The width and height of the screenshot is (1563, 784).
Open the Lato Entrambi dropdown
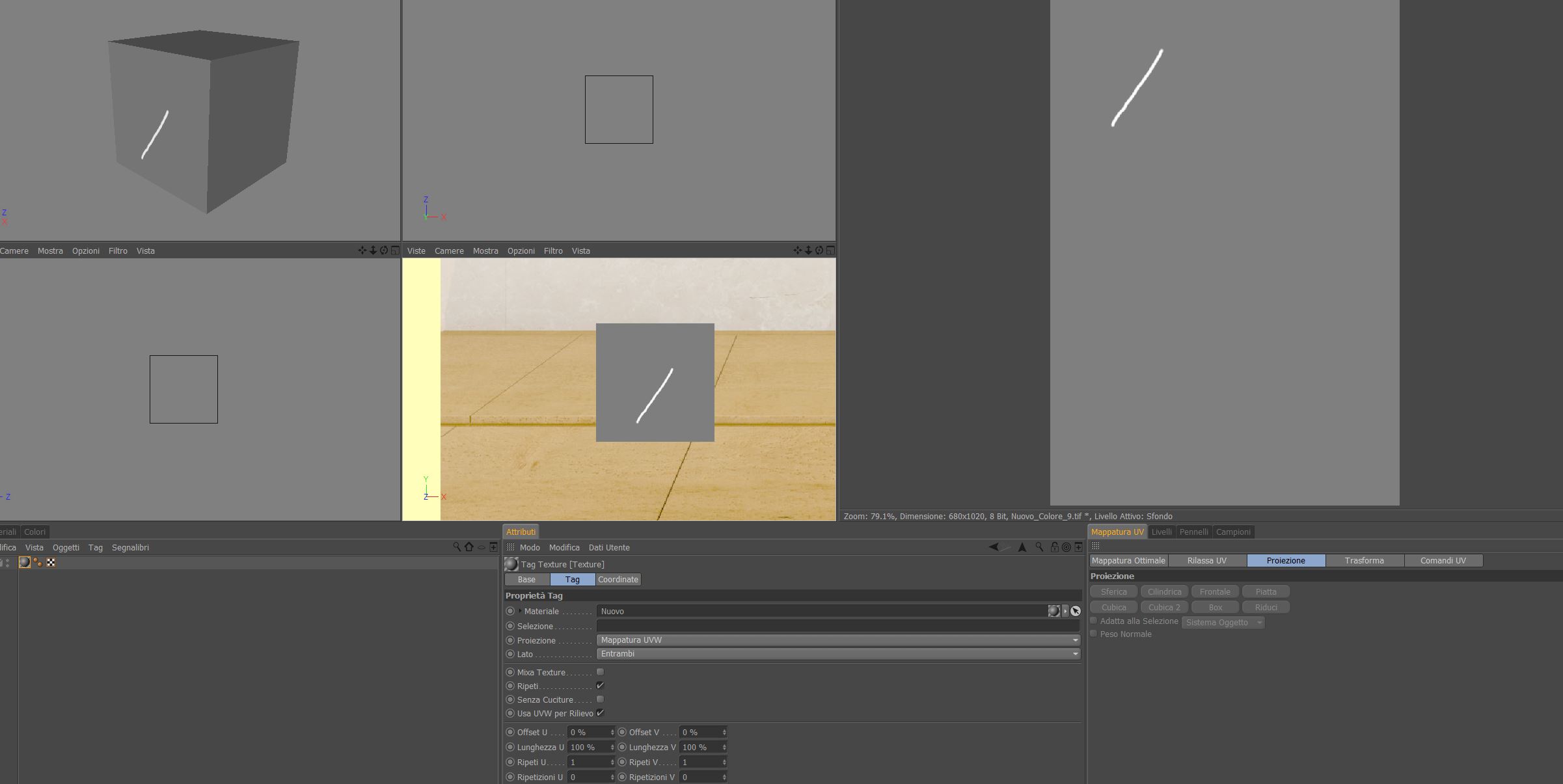click(837, 654)
